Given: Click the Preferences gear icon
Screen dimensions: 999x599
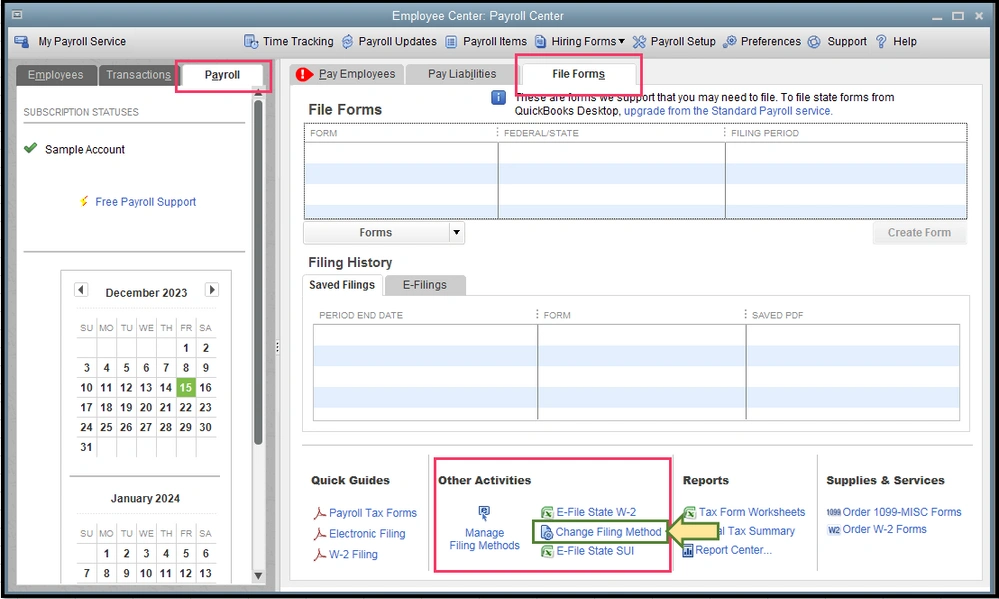Looking at the screenshot, I should tap(730, 42).
